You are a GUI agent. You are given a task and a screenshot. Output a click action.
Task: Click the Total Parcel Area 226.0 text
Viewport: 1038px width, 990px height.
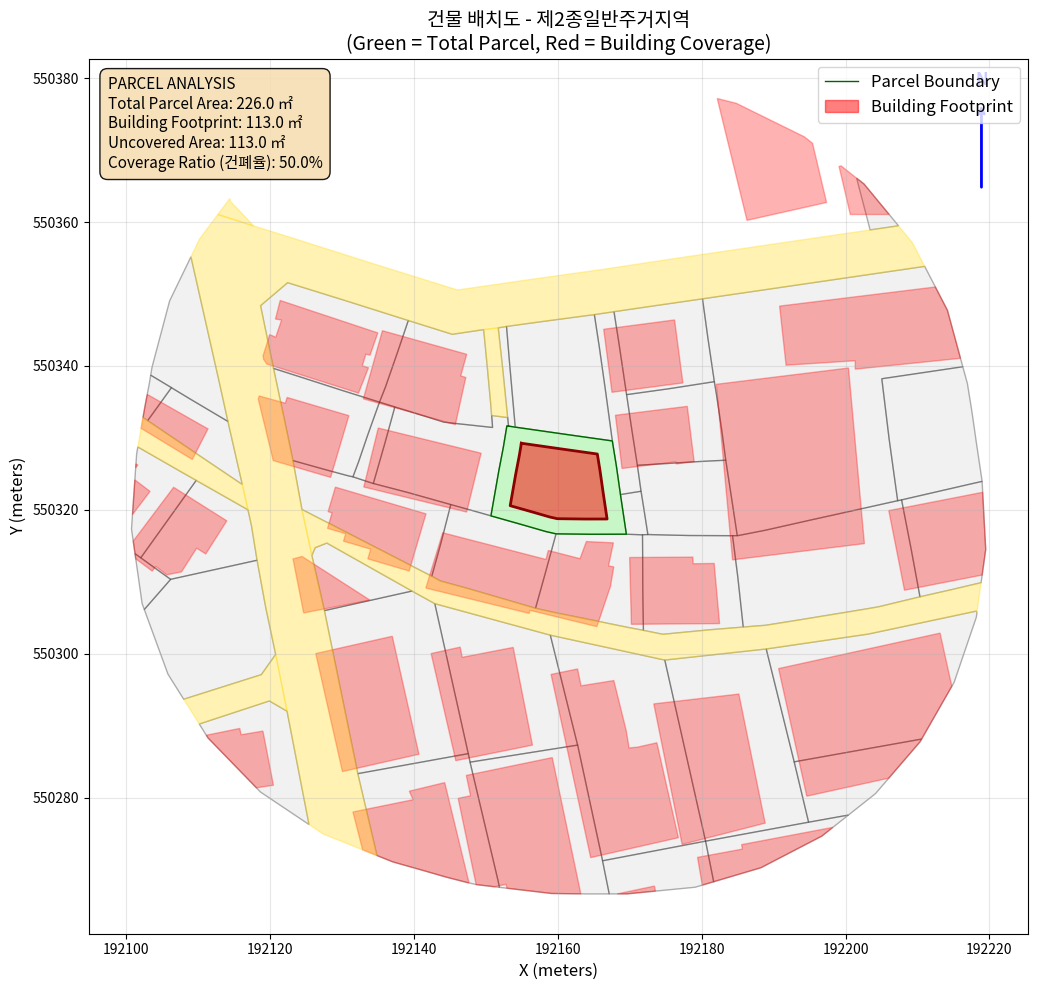204,103
